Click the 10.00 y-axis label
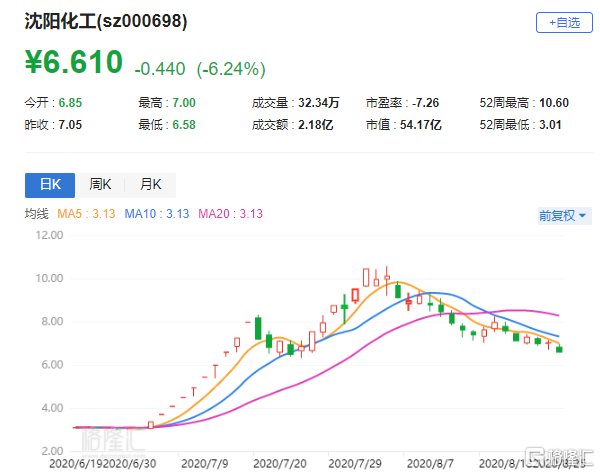Screen dimensions: 600x474 [49, 279]
